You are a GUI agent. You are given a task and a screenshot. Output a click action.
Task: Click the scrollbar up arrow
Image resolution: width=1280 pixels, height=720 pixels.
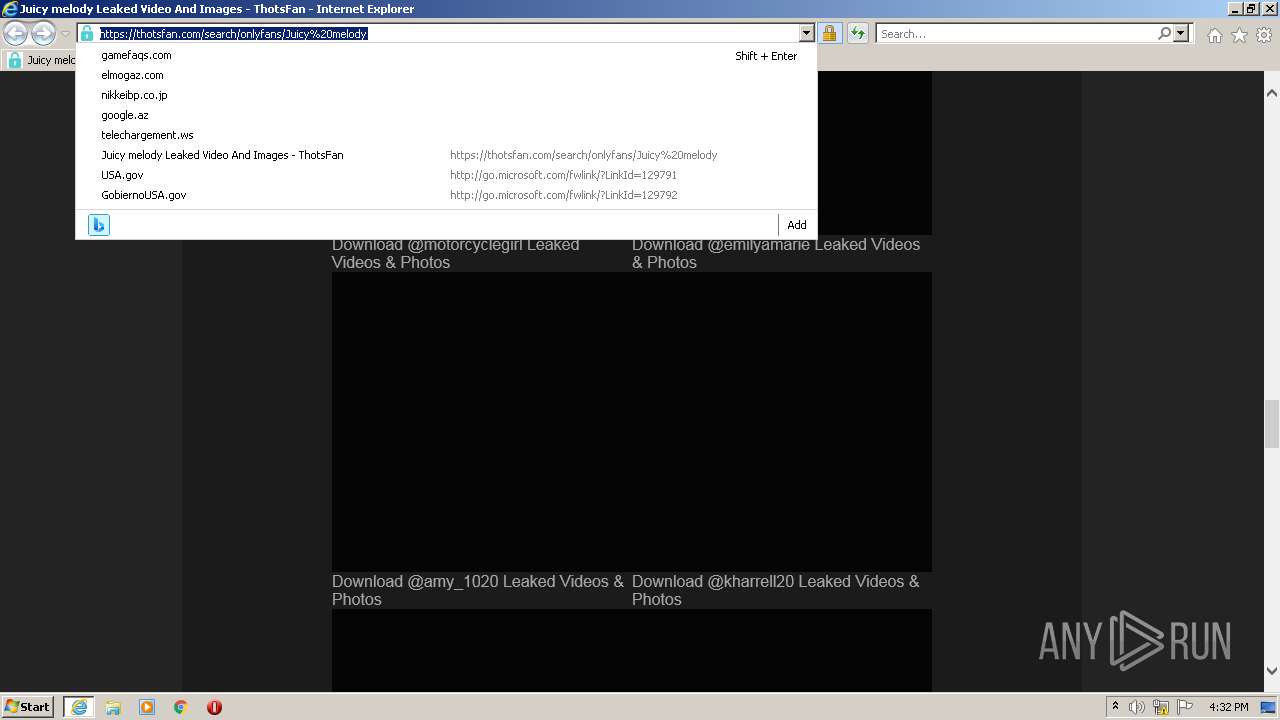(1272, 93)
